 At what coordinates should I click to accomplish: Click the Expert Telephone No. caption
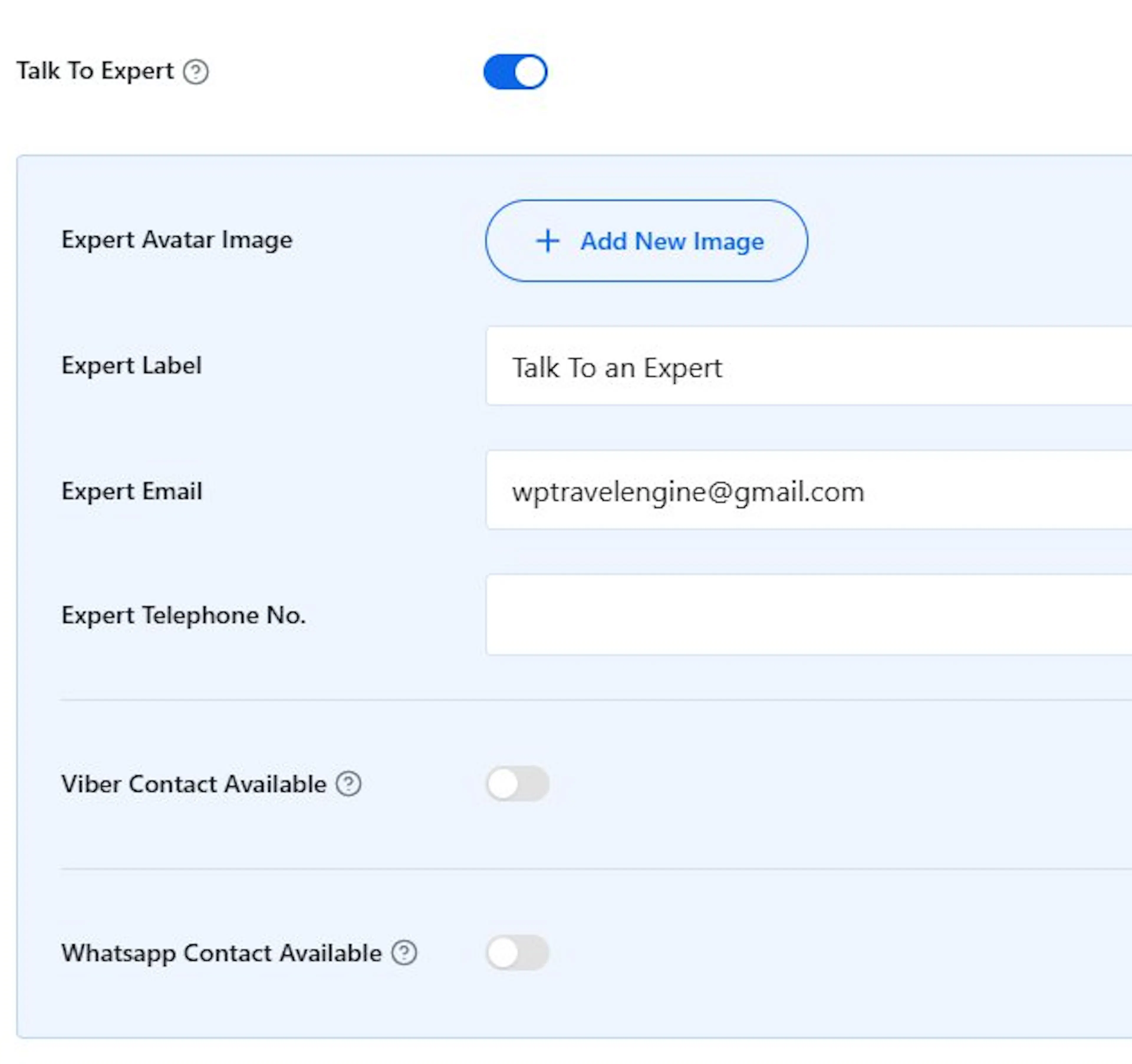click(x=184, y=615)
